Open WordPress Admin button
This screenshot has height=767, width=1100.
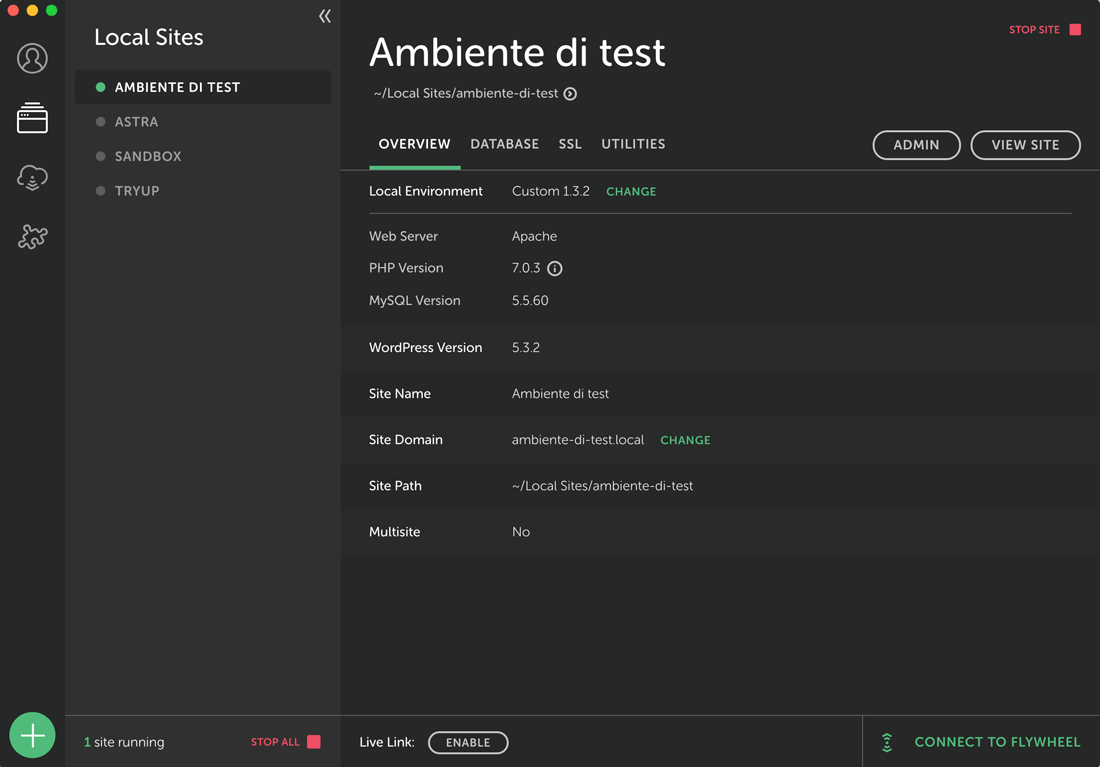coord(916,145)
